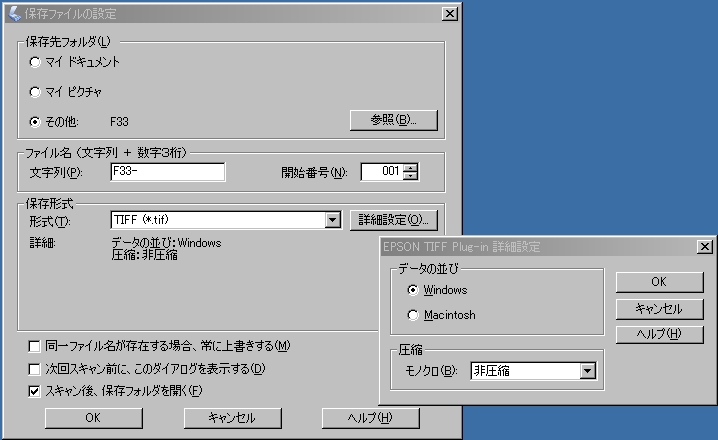Image resolution: width=718 pixels, height=440 pixels.
Task: Select the Macintosh data order radio button
Action: tap(413, 315)
